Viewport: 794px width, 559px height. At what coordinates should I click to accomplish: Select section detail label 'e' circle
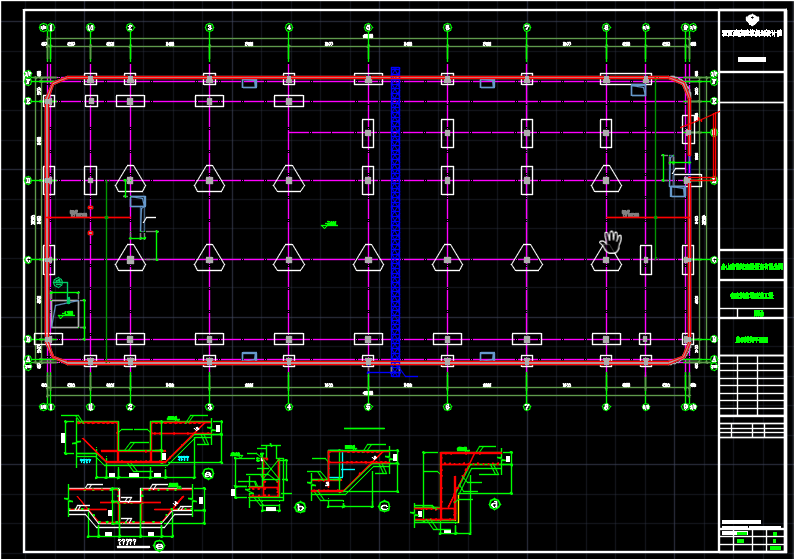[159, 546]
